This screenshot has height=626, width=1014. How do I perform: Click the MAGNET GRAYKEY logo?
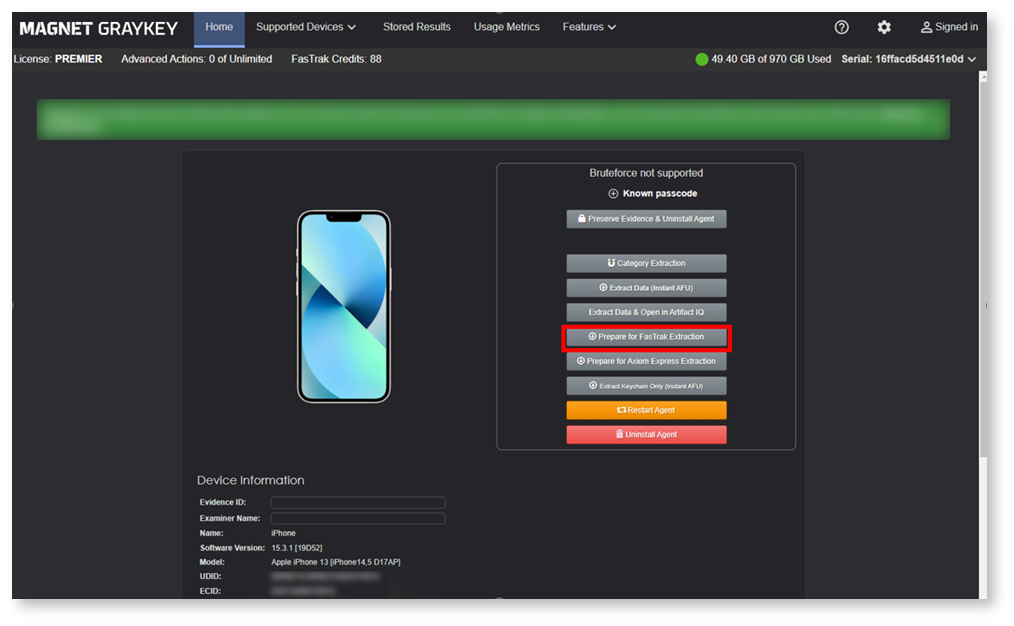(97, 27)
